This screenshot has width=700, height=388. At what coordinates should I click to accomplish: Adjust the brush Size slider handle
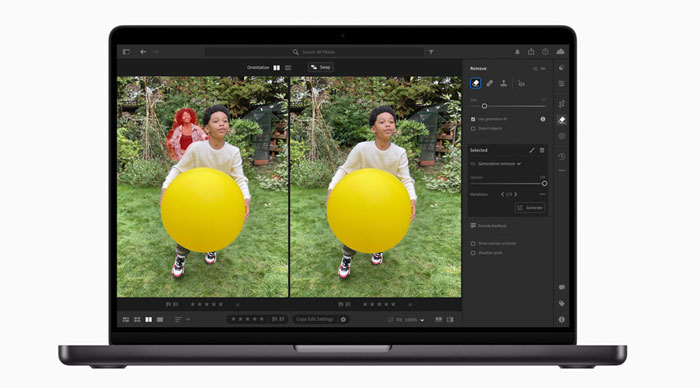click(x=484, y=106)
